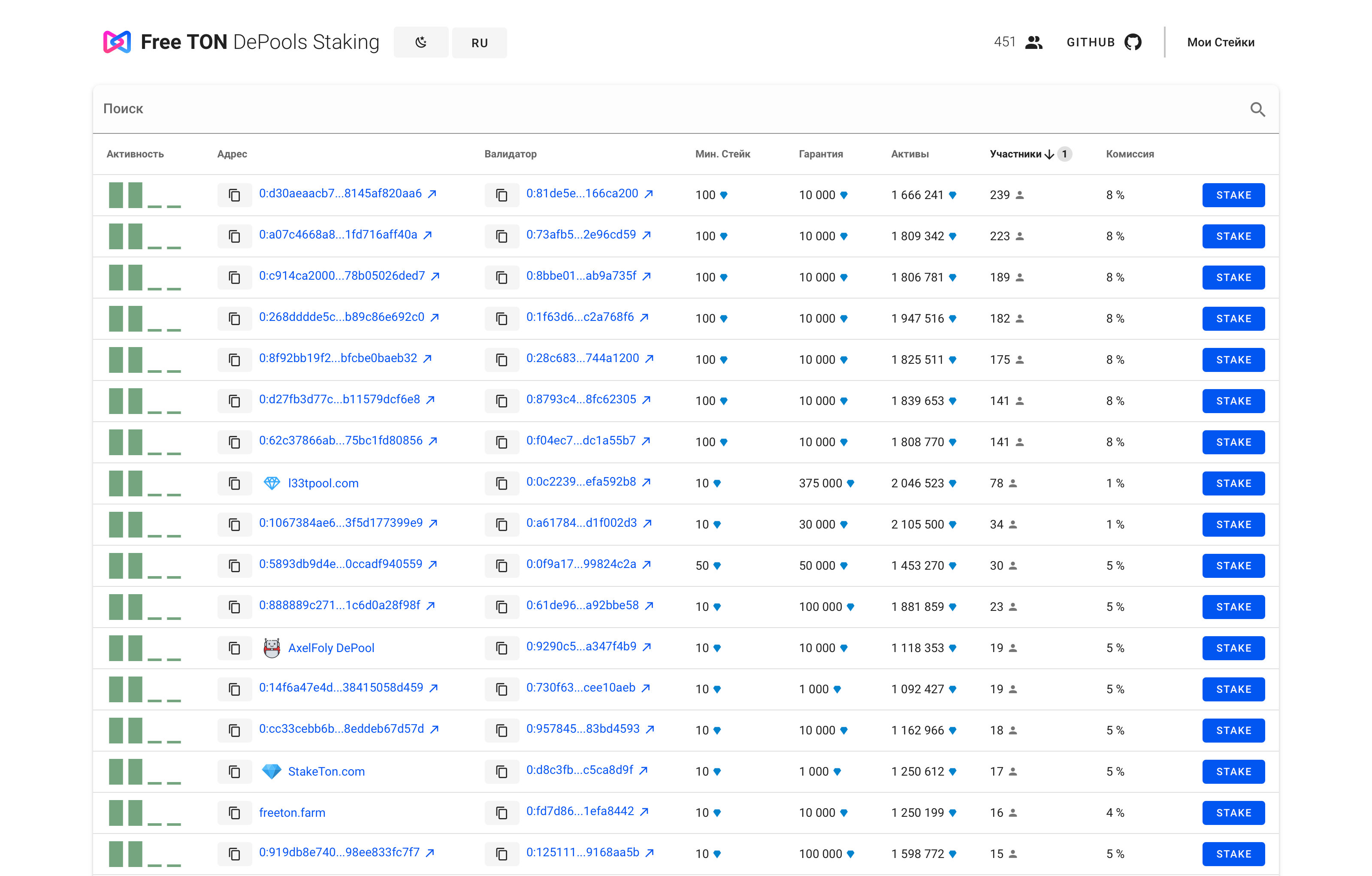Screen dimensions: 1372x876
Task: Copy address 0:a07c4668a8...1fd716aff40a
Action: click(234, 236)
